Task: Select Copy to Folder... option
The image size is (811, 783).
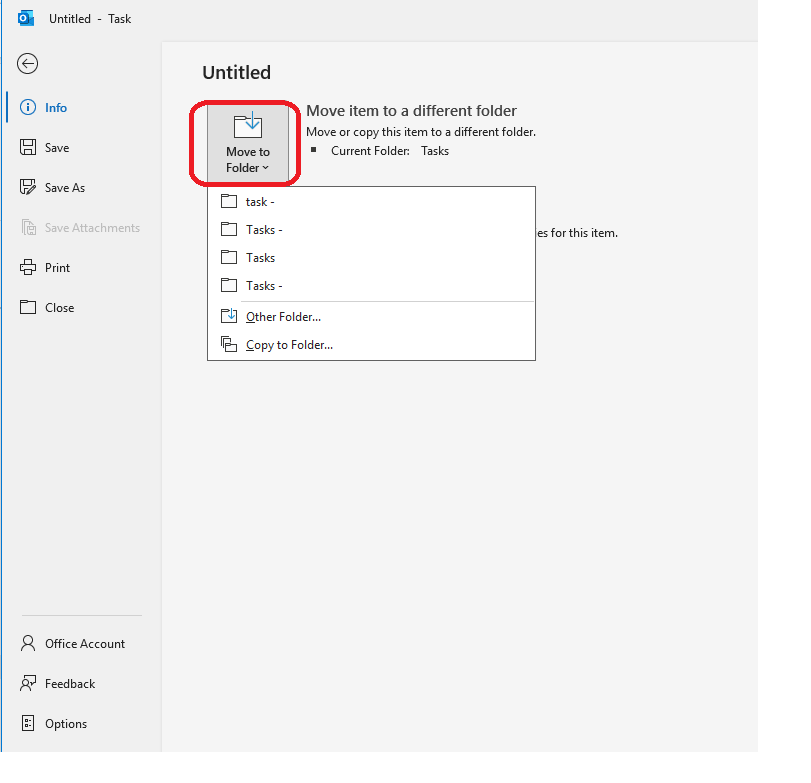Action: click(x=371, y=344)
